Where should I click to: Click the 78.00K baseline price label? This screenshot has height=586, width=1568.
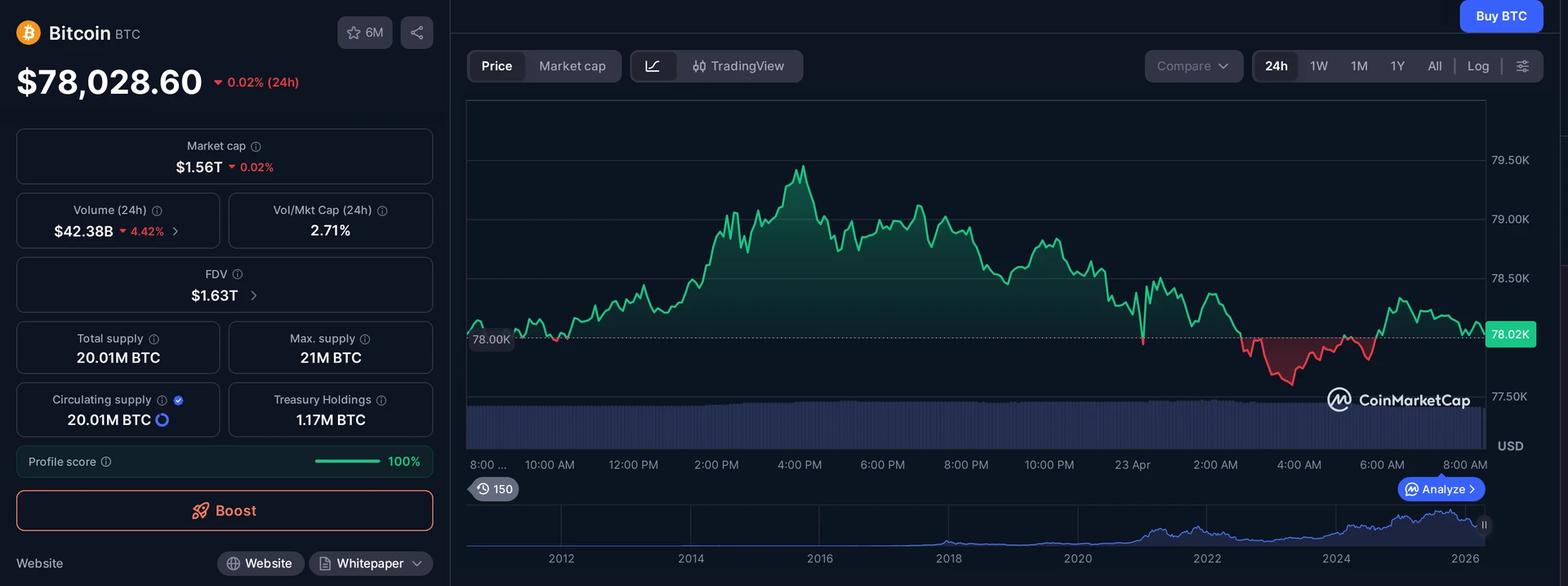point(491,340)
